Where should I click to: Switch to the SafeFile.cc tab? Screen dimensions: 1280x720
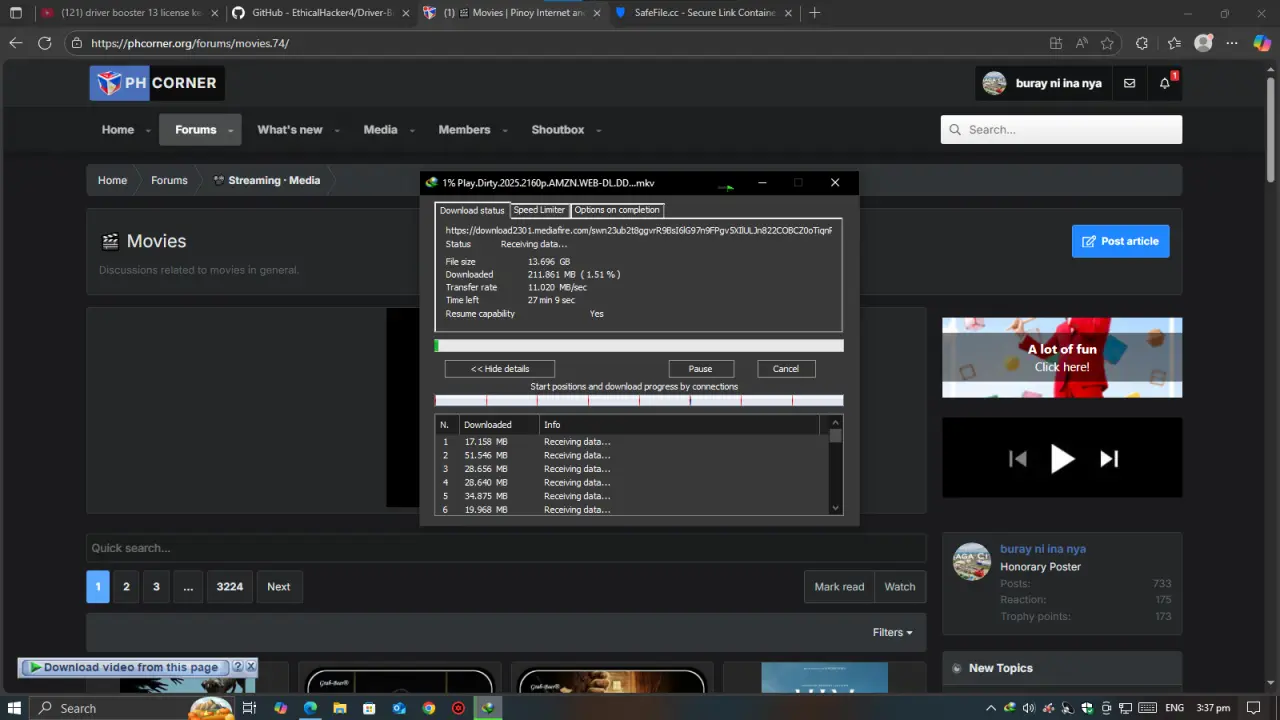[x=703, y=13]
